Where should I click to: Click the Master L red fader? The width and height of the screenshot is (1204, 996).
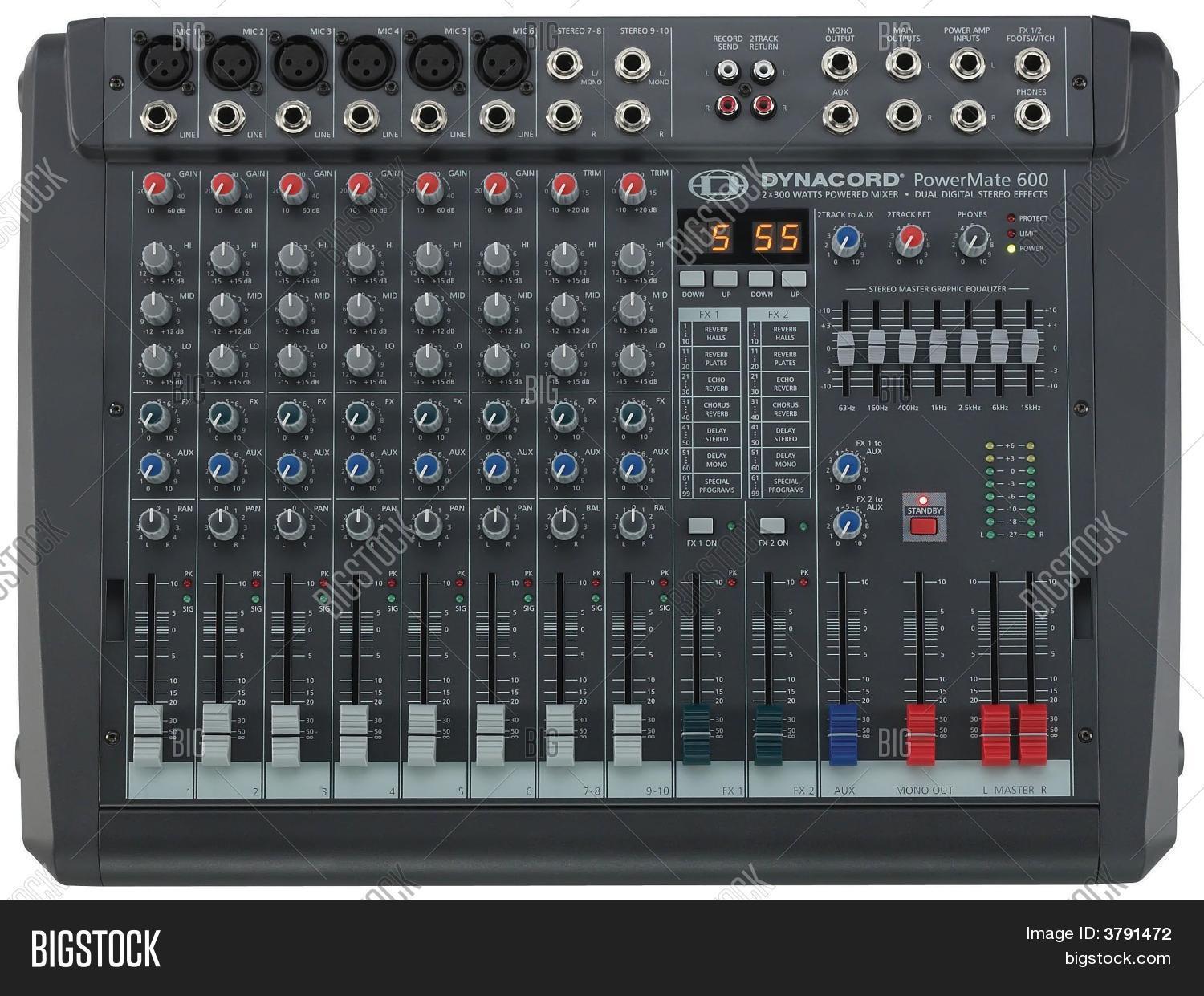pyautogui.click(x=995, y=734)
